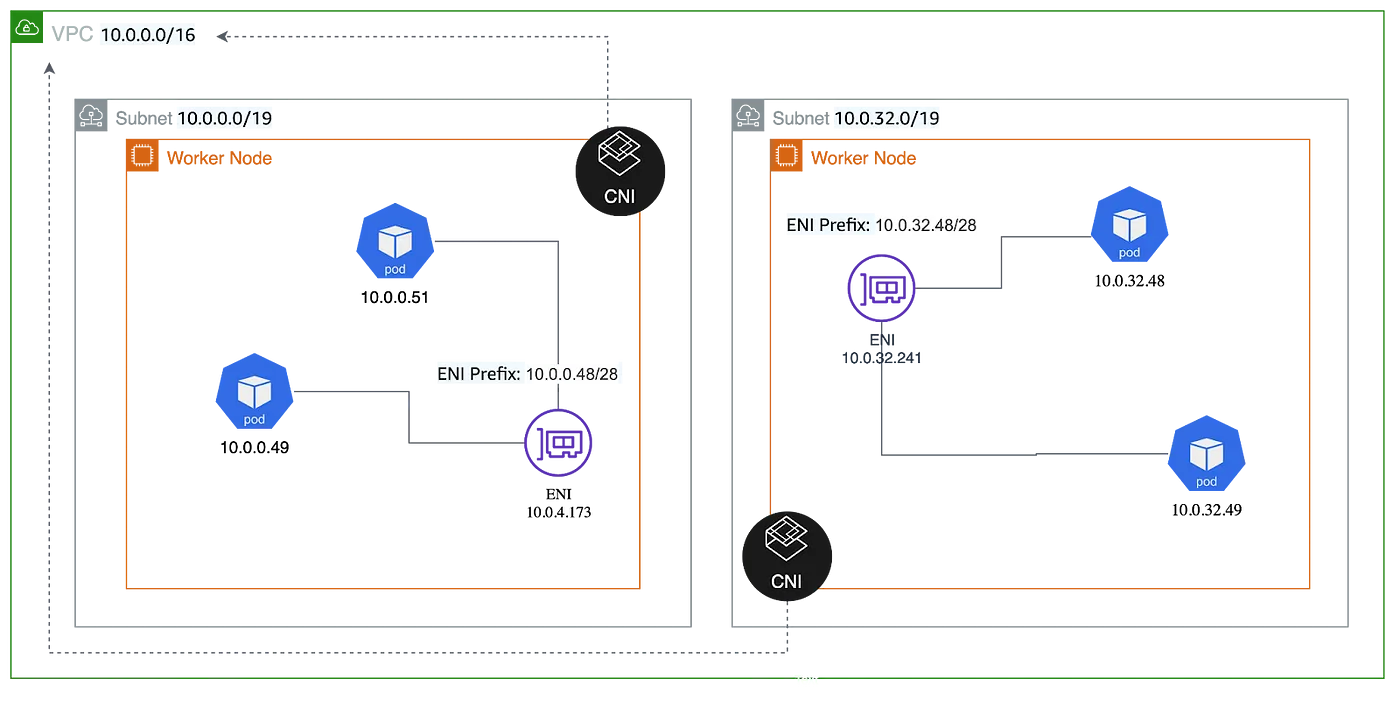
Task: Select the VPC CIDR label 10.0.0.0/16
Action: pyautogui.click(x=150, y=37)
